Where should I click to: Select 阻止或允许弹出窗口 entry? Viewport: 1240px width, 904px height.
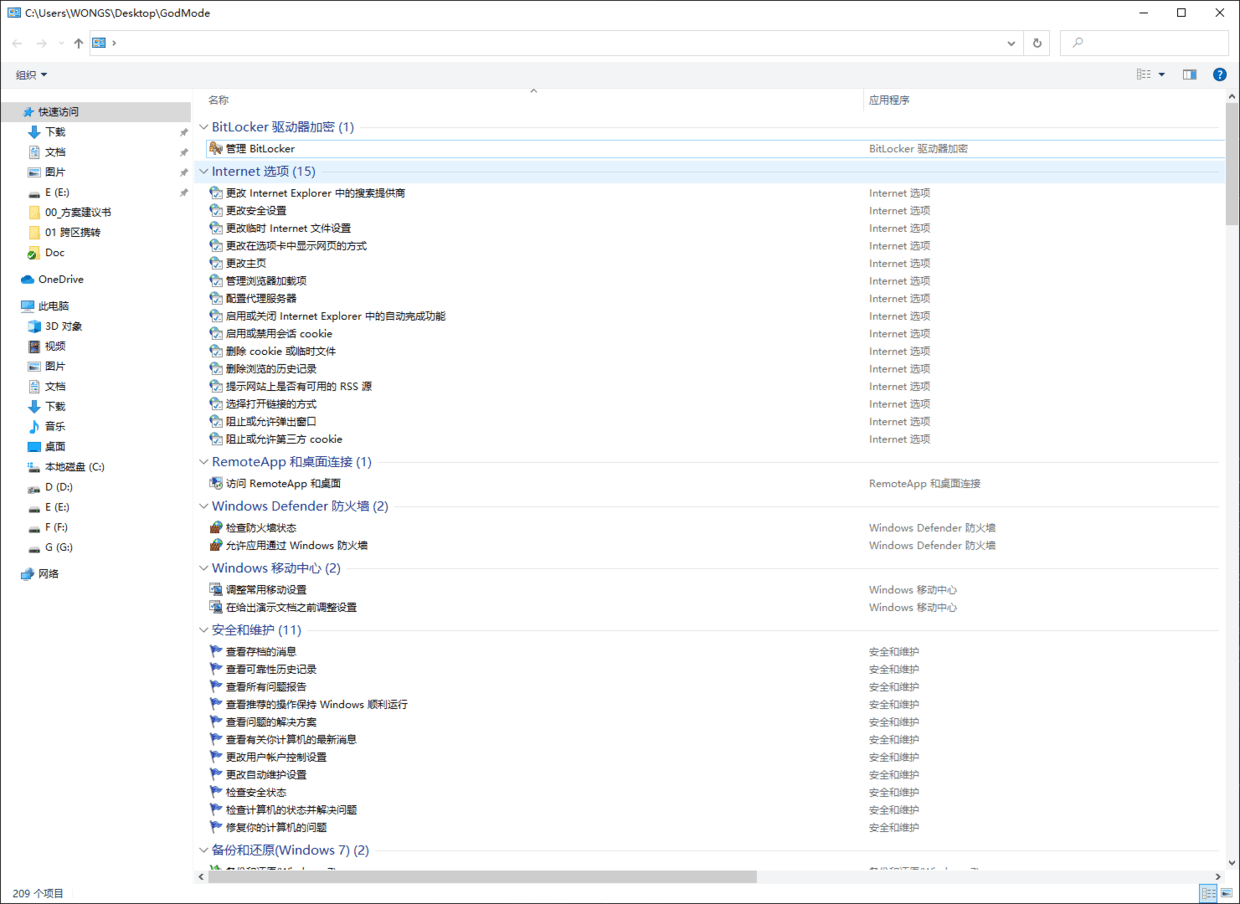(271, 421)
